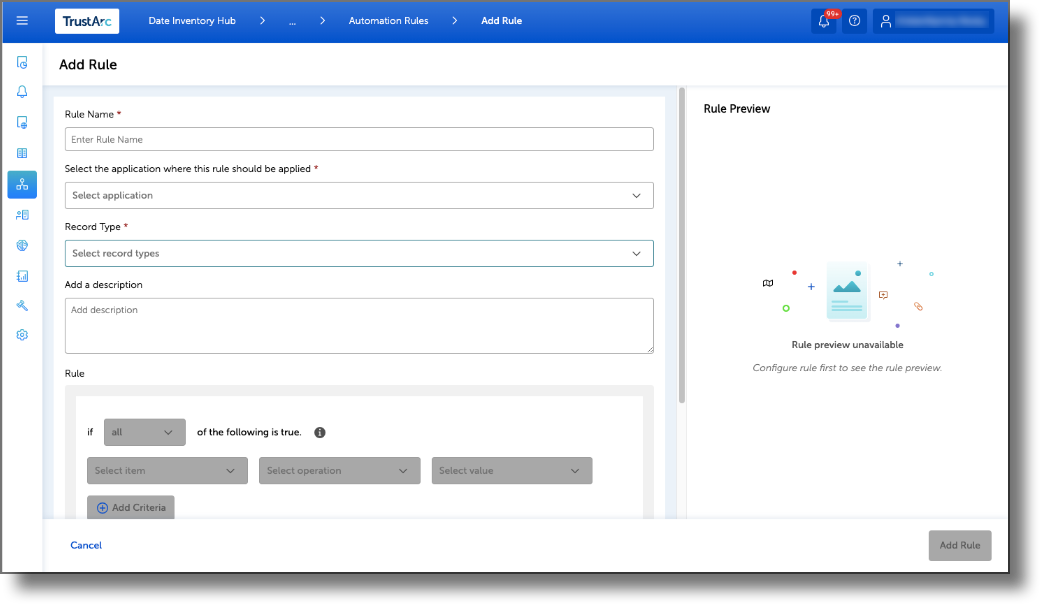Open the Select operation dropdown
This screenshot has height=605, width=1041.
coord(339,470)
